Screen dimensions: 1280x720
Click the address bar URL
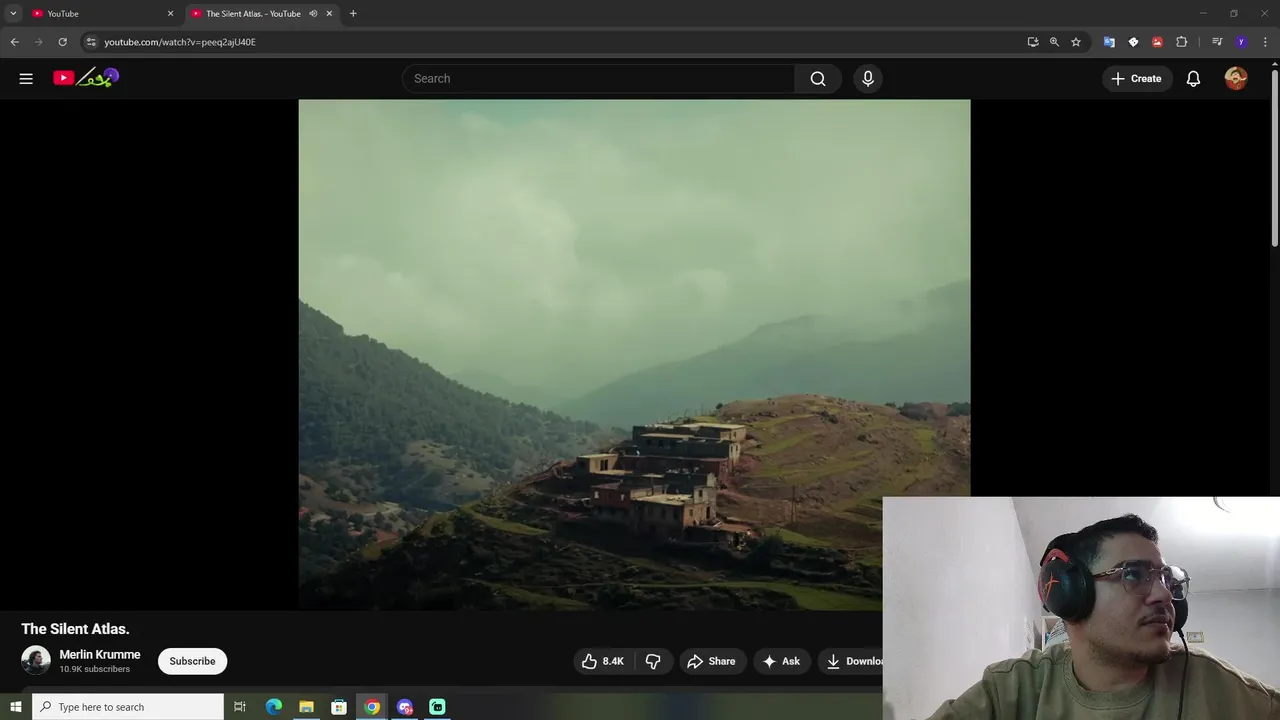point(180,42)
